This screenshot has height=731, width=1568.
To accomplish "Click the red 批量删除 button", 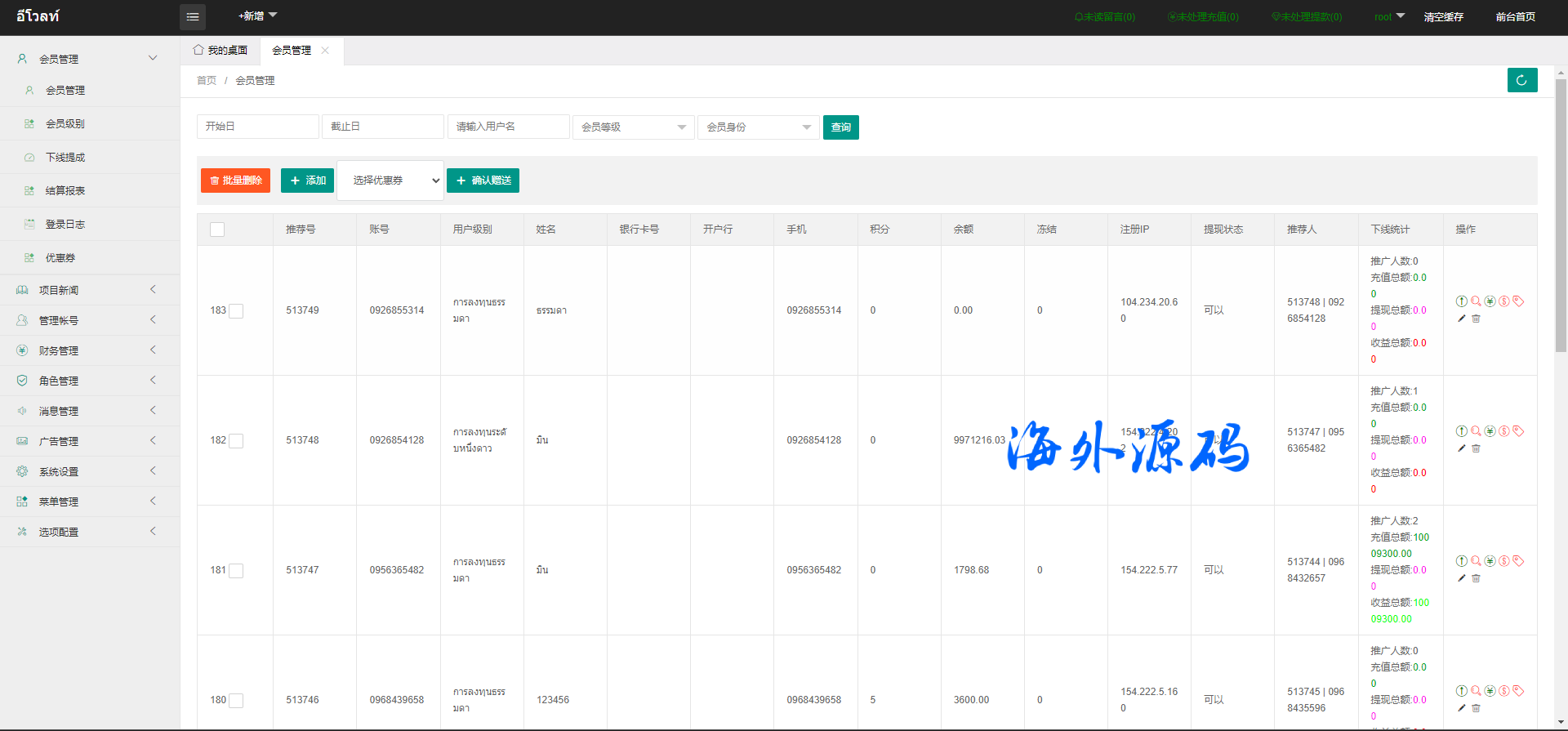I will pyautogui.click(x=235, y=181).
